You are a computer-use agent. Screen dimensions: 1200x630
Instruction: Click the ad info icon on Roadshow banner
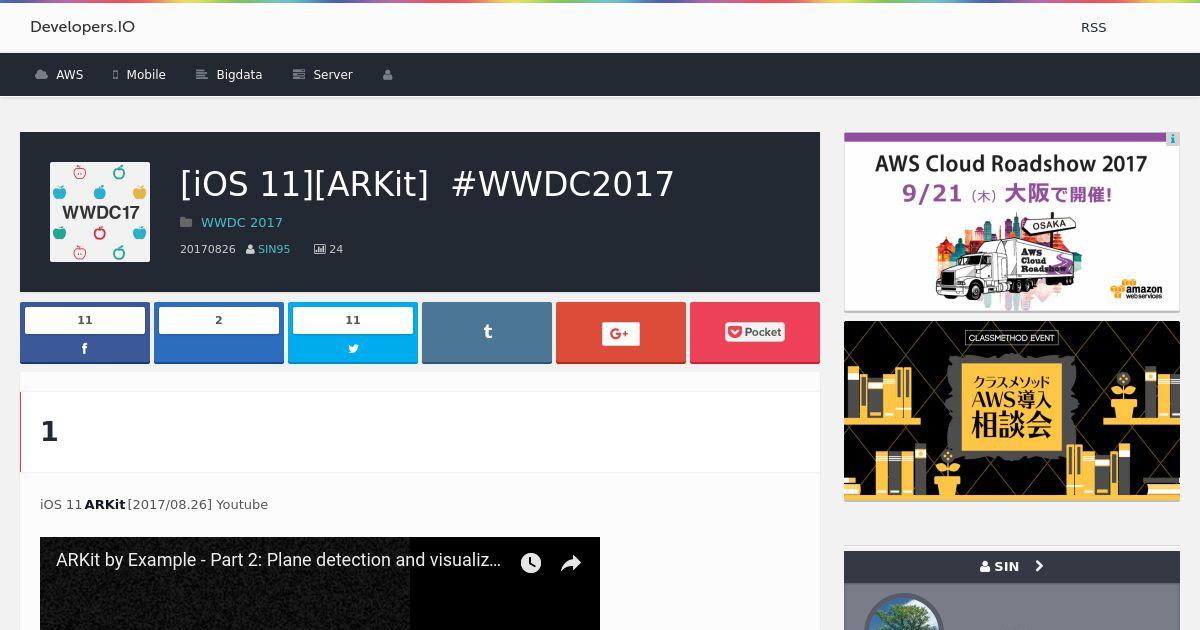pyautogui.click(x=1173, y=139)
